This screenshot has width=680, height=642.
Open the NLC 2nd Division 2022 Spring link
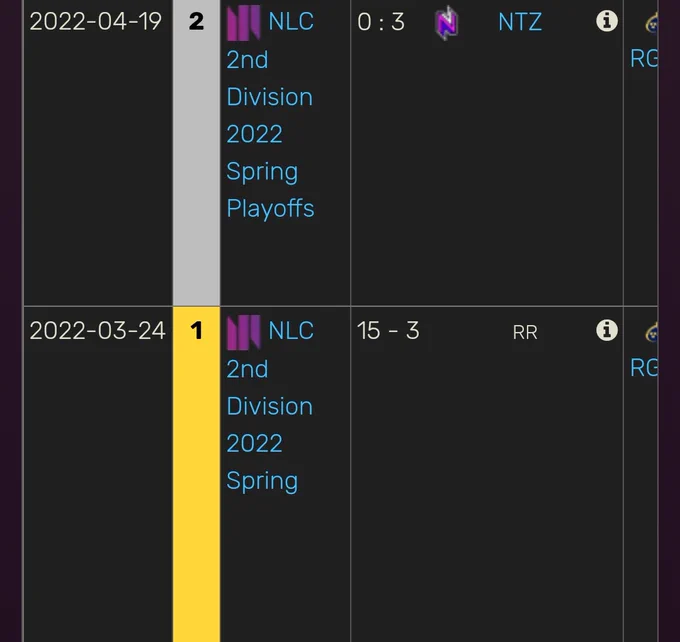click(270, 406)
